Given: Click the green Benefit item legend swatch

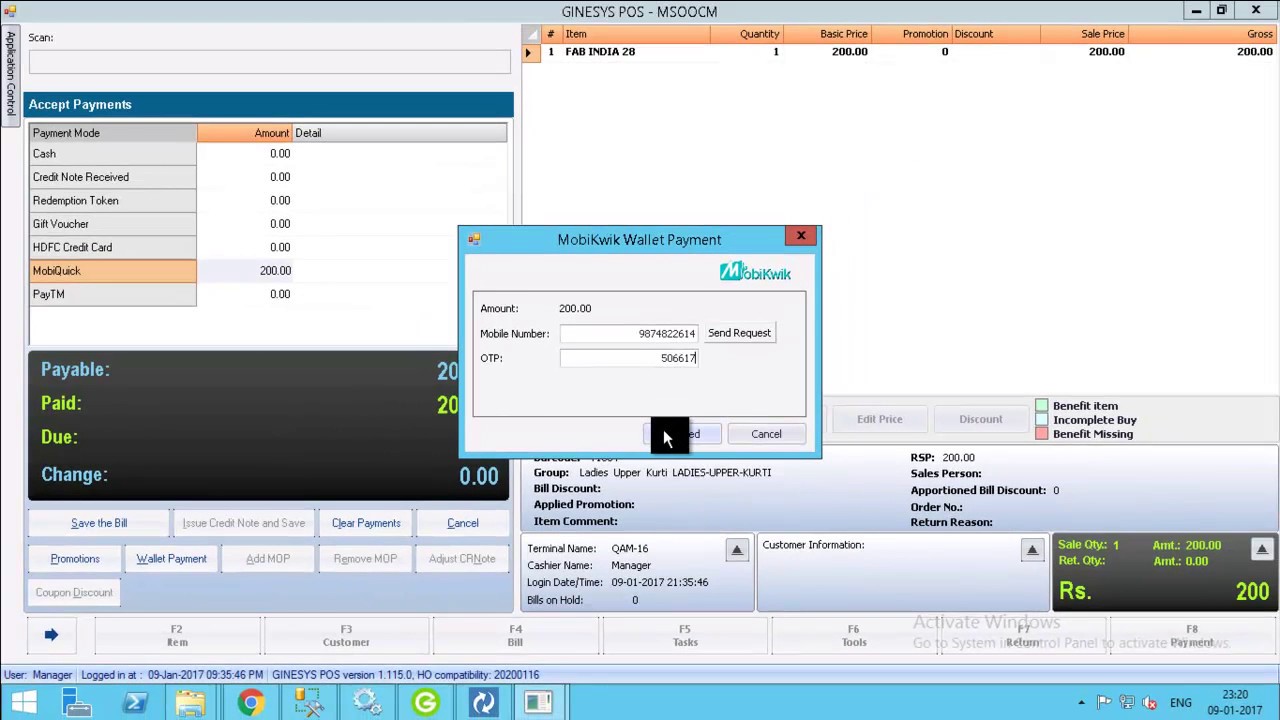Looking at the screenshot, I should [1042, 406].
